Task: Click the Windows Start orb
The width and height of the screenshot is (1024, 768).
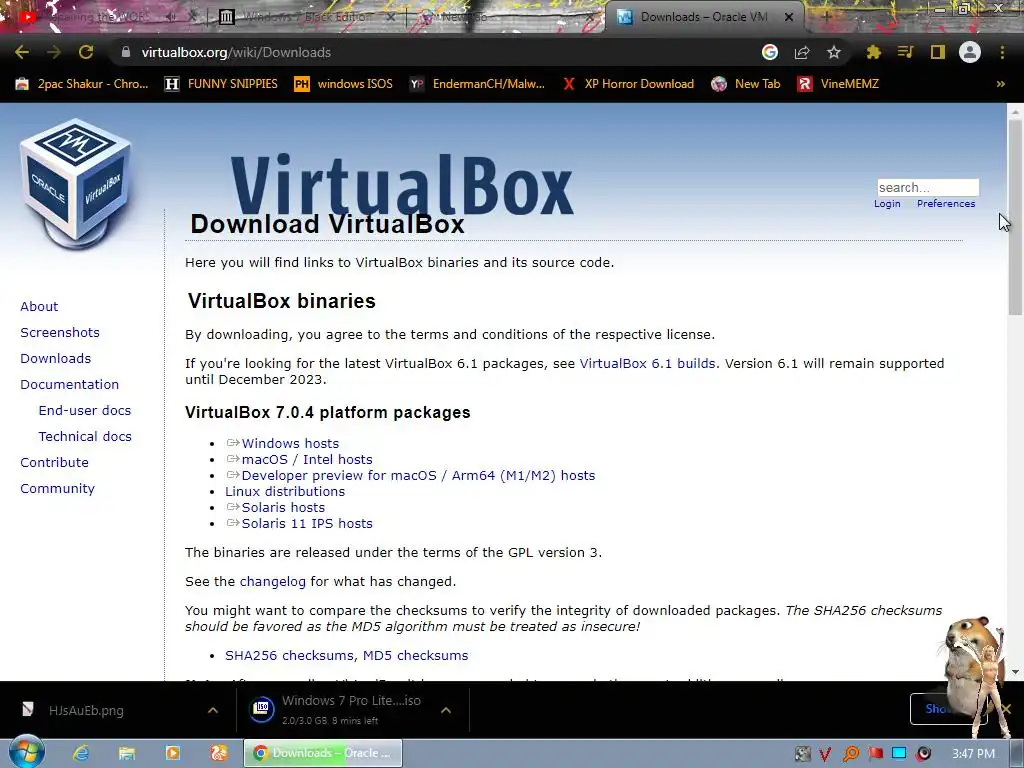Action: click(26, 752)
